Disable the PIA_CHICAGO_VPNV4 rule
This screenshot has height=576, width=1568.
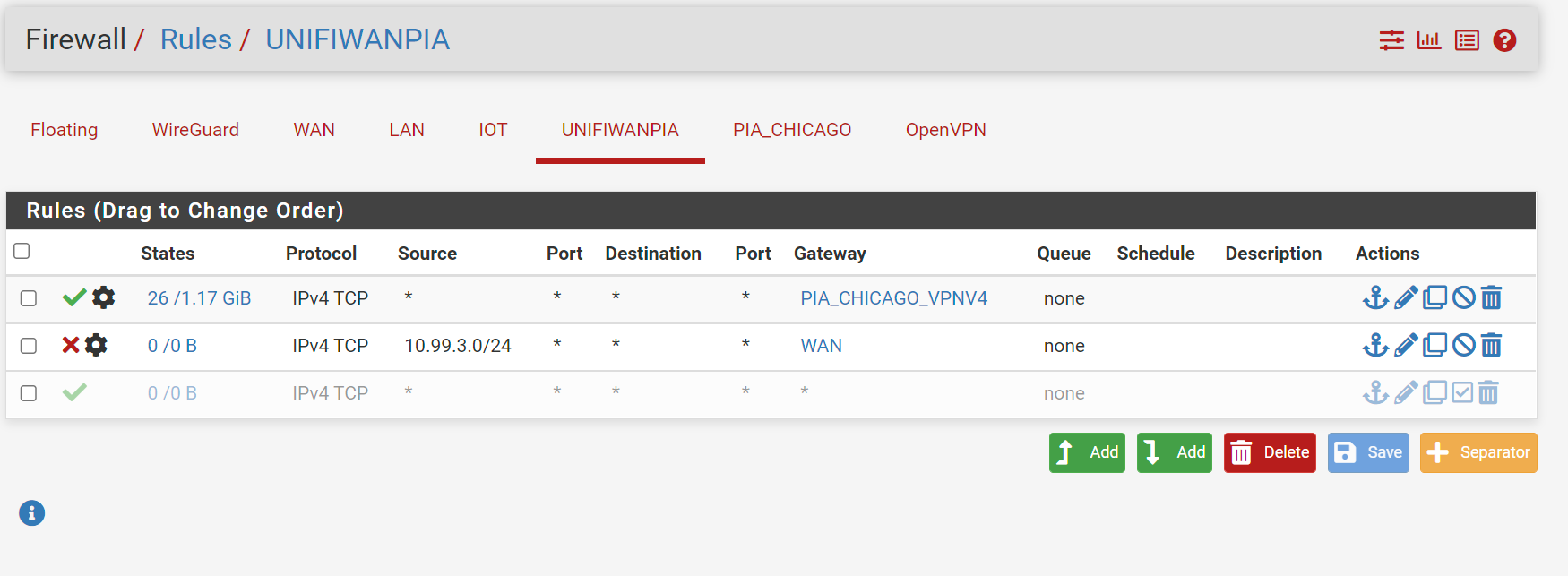coord(1463,297)
